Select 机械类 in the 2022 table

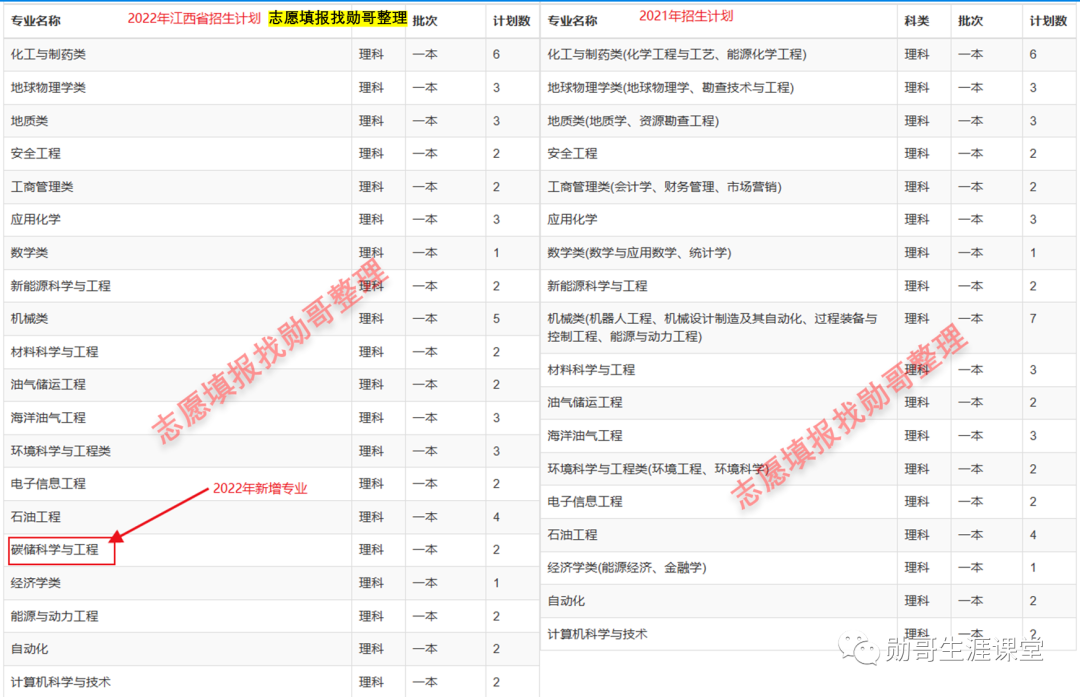30,318
